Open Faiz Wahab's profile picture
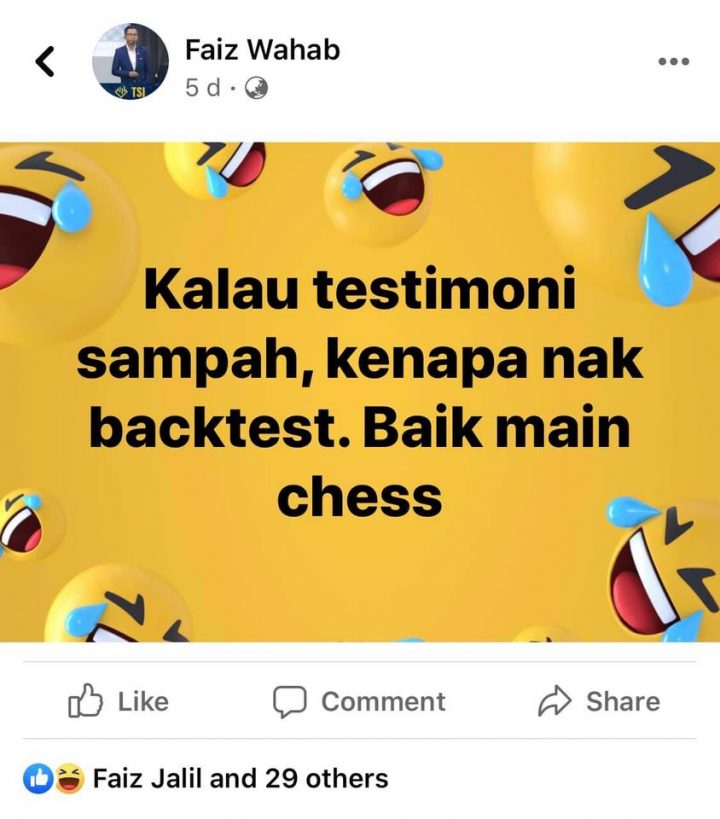720x819 pixels. coord(130,62)
